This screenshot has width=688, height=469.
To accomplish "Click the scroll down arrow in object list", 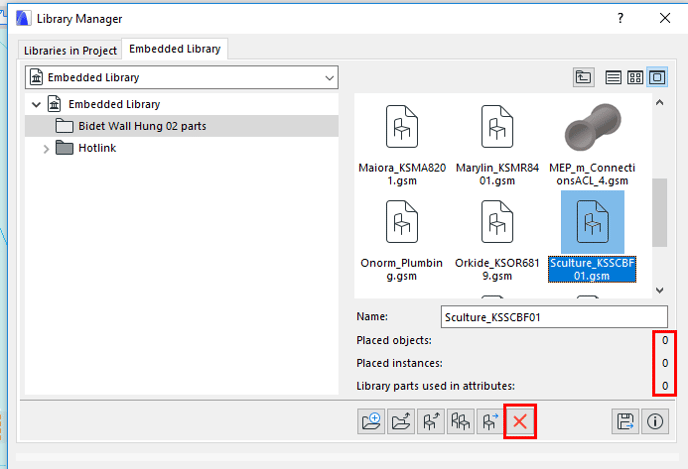I will point(659,290).
